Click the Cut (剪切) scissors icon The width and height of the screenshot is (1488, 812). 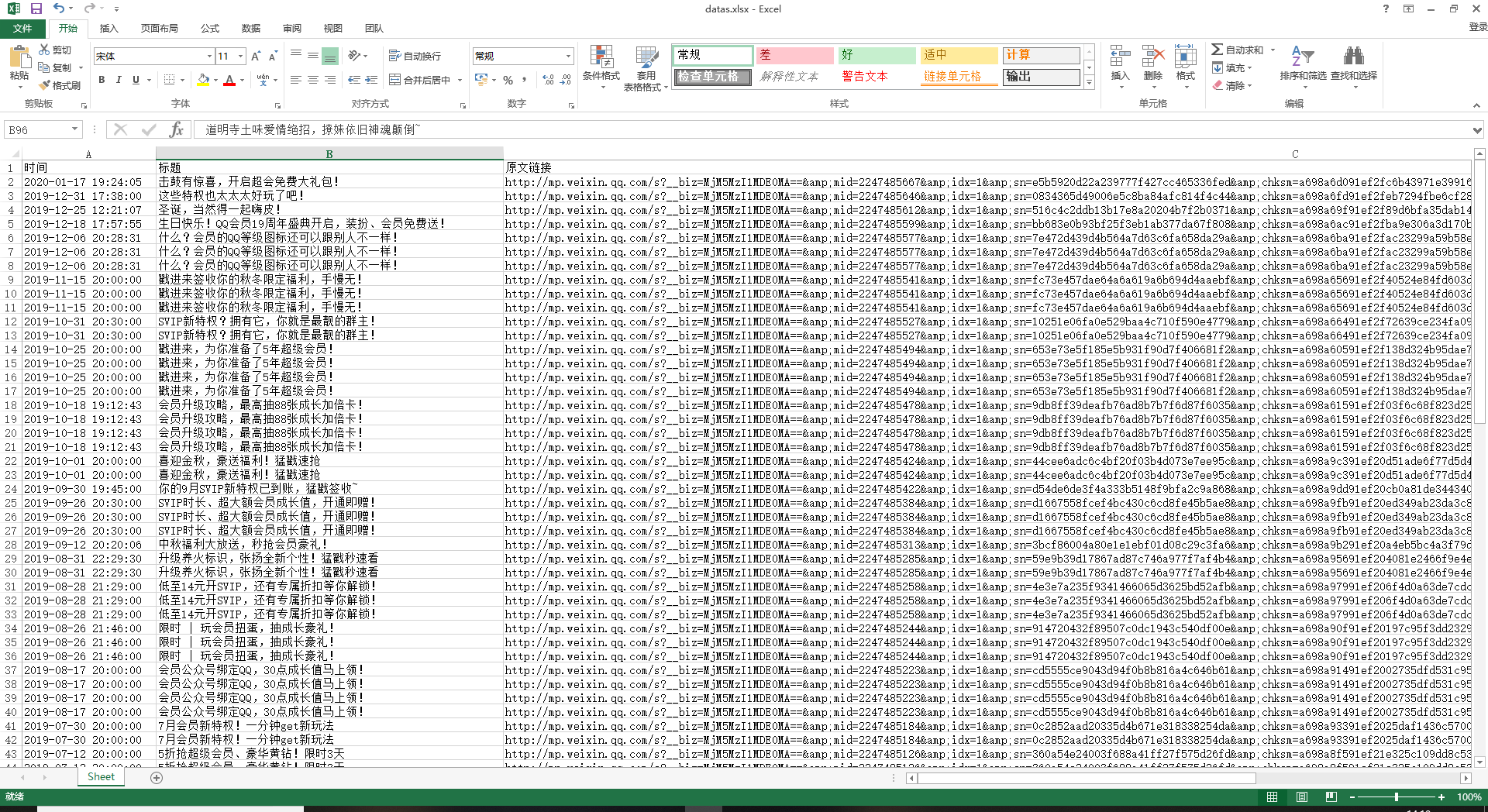click(45, 50)
